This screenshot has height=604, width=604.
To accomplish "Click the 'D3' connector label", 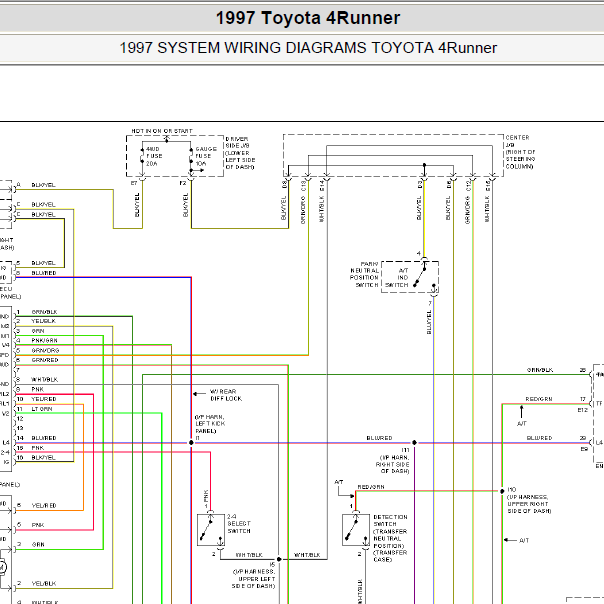I will point(420,185).
